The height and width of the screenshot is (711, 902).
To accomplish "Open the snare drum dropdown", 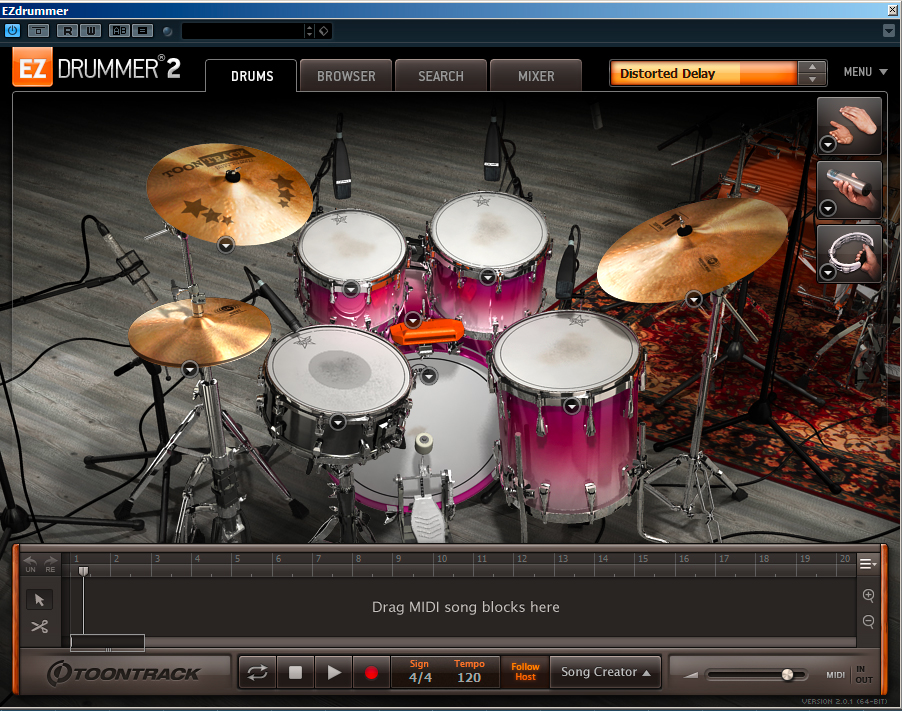I will pos(338,422).
